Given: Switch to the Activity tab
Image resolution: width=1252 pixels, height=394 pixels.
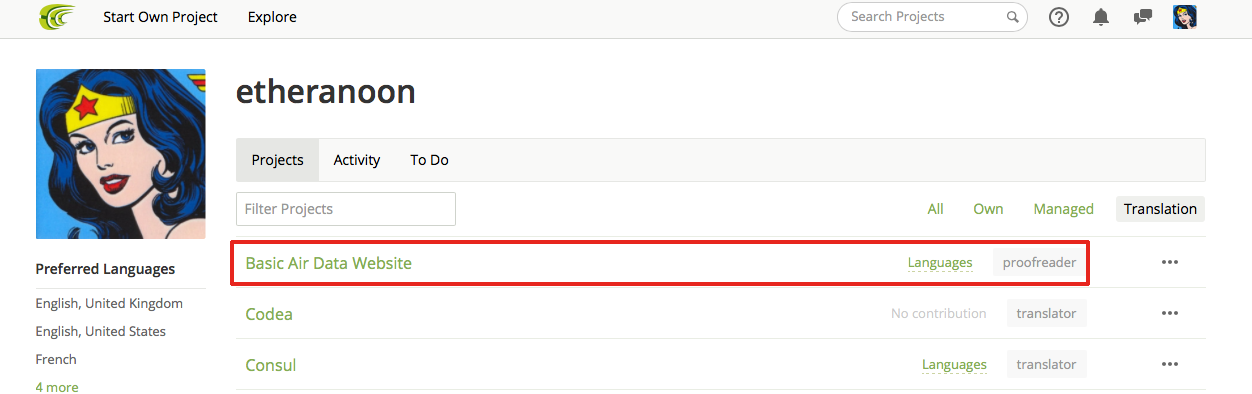Looking at the screenshot, I should (357, 160).
